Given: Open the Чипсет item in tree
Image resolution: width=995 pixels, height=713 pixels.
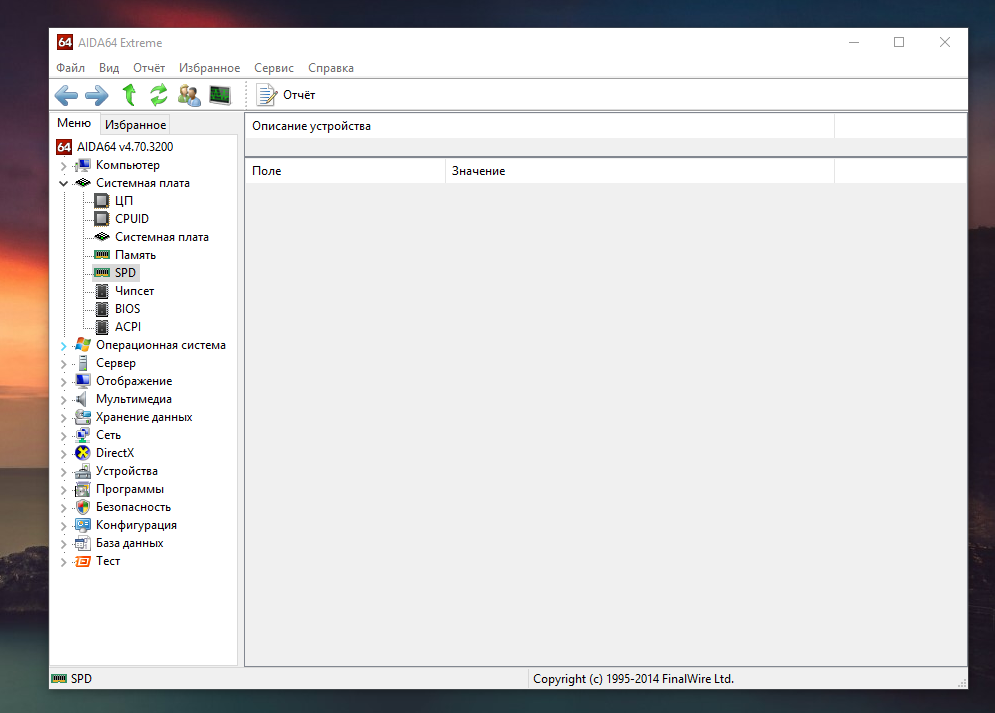Looking at the screenshot, I should click(134, 291).
